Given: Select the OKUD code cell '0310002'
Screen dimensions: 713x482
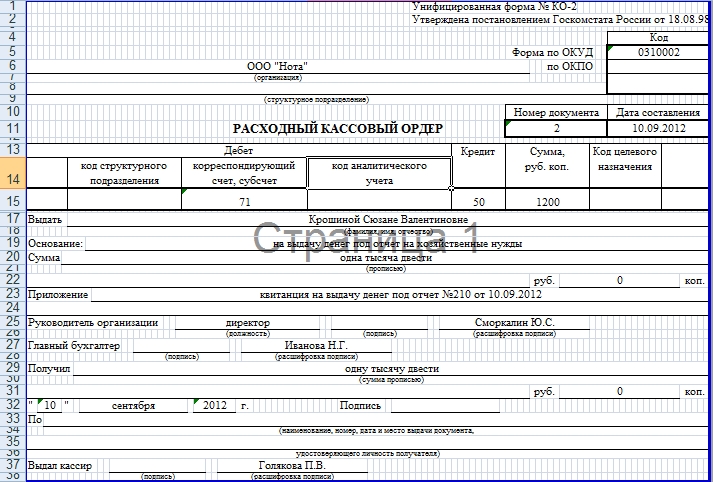Looking at the screenshot, I should pyautogui.click(x=658, y=52).
